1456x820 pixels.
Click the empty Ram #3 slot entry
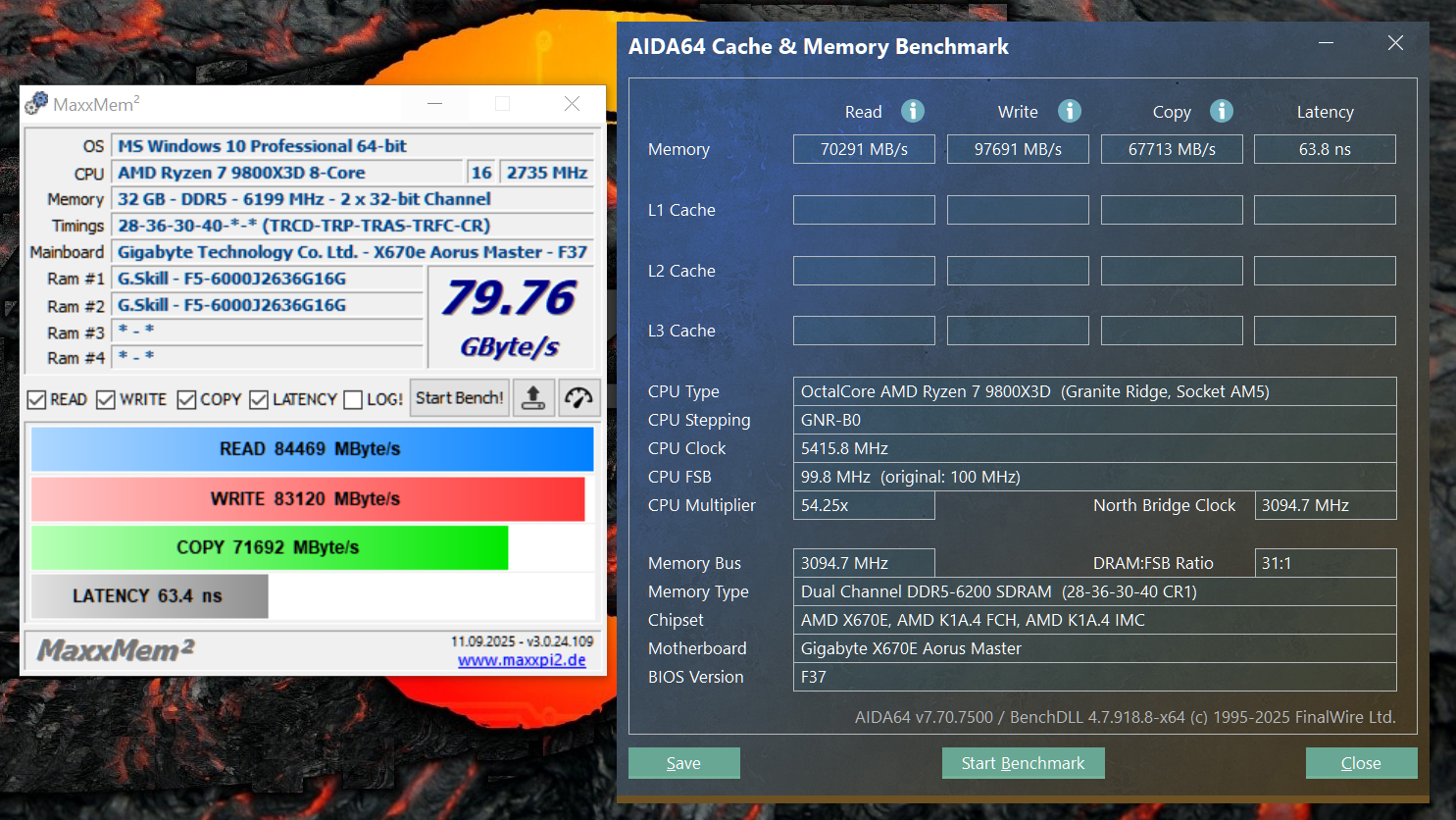[268, 332]
